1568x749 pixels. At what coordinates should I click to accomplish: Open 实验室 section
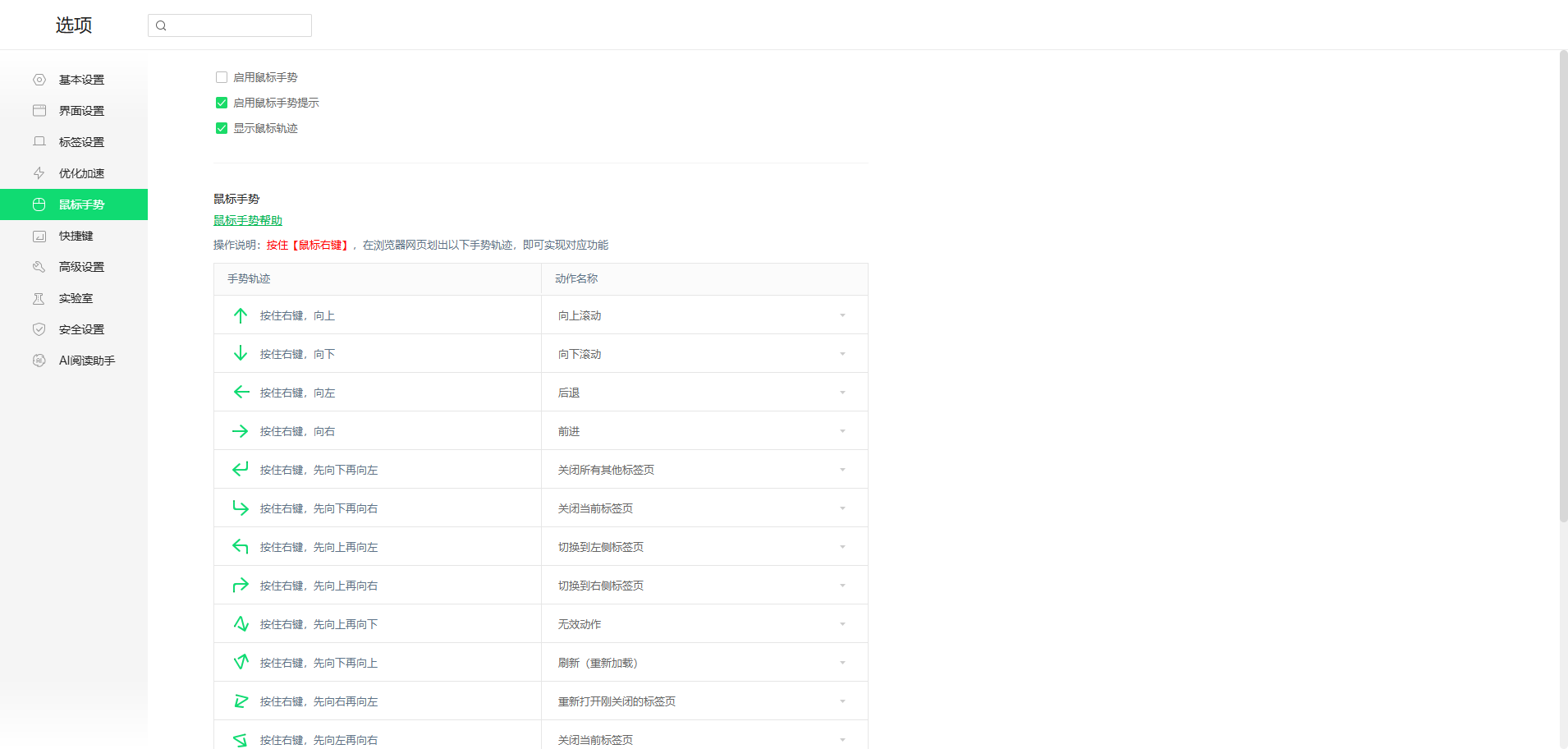coord(74,298)
